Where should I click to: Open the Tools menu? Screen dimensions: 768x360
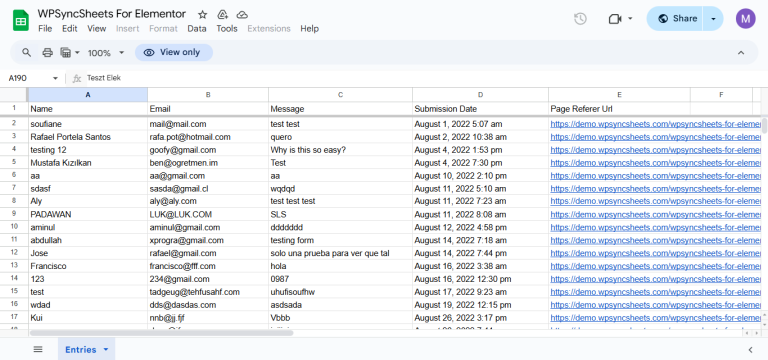point(227,28)
